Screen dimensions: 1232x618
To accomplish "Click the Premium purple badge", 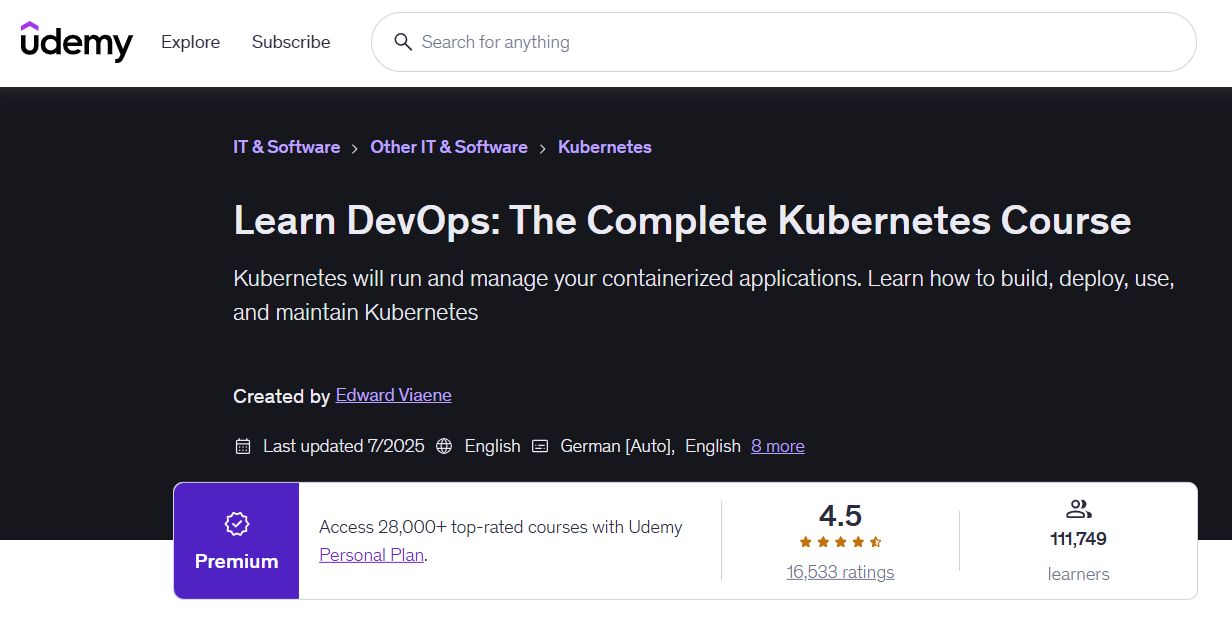I will [237, 541].
